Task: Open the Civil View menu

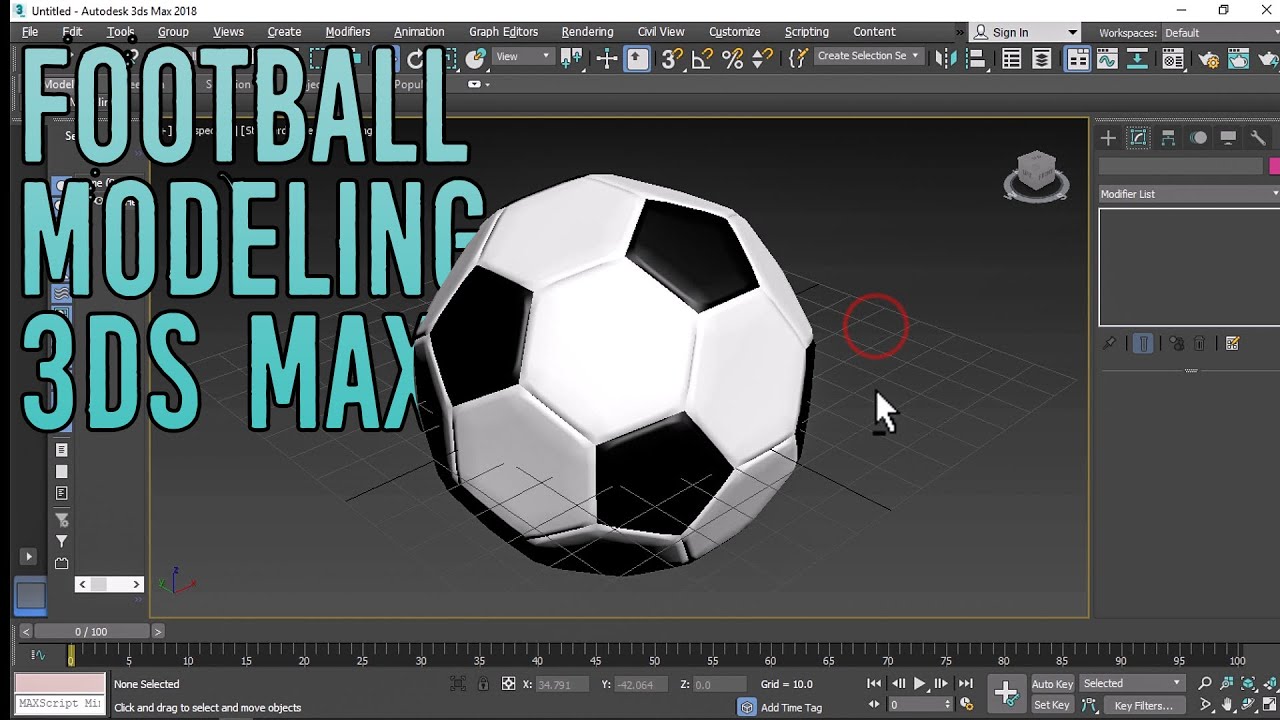Action: click(661, 32)
